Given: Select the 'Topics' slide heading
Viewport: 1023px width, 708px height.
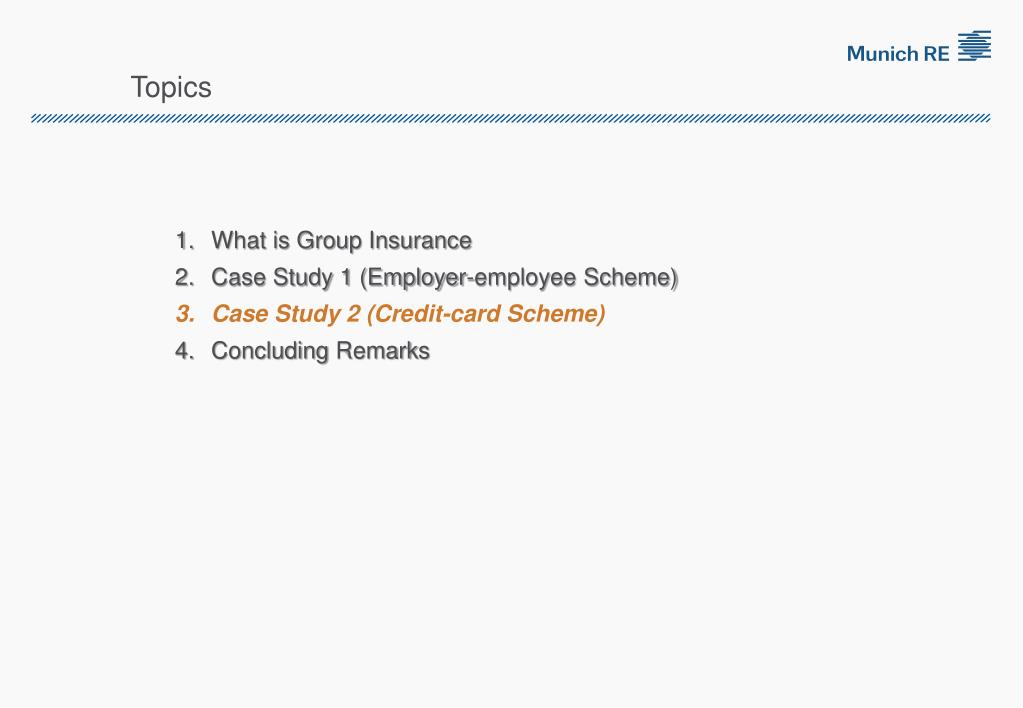Looking at the screenshot, I should tap(171, 88).
